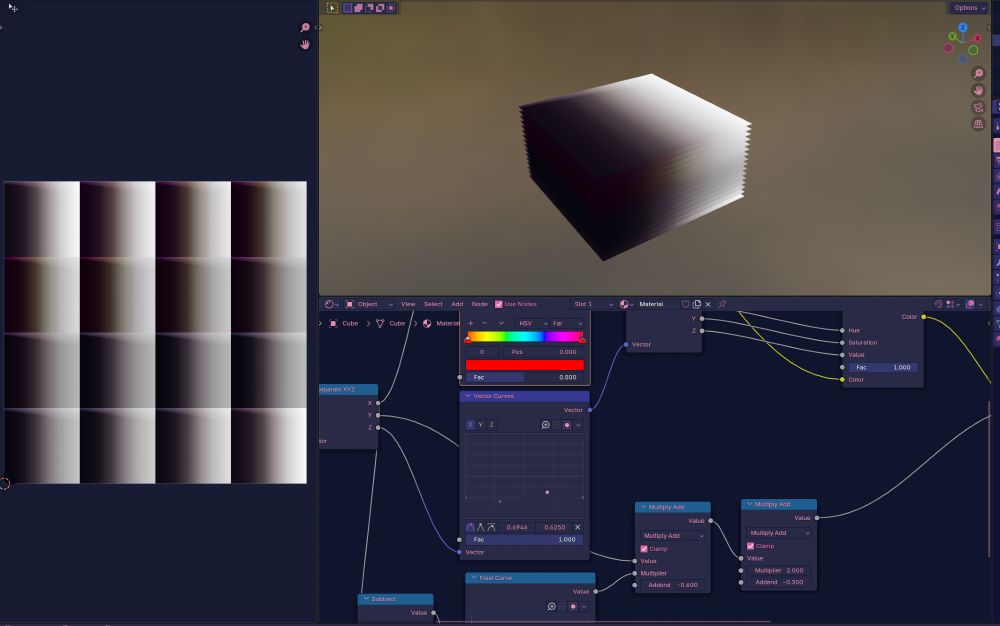Browse materials with the sphere dropdown
The width and height of the screenshot is (1000, 626).
tap(626, 304)
